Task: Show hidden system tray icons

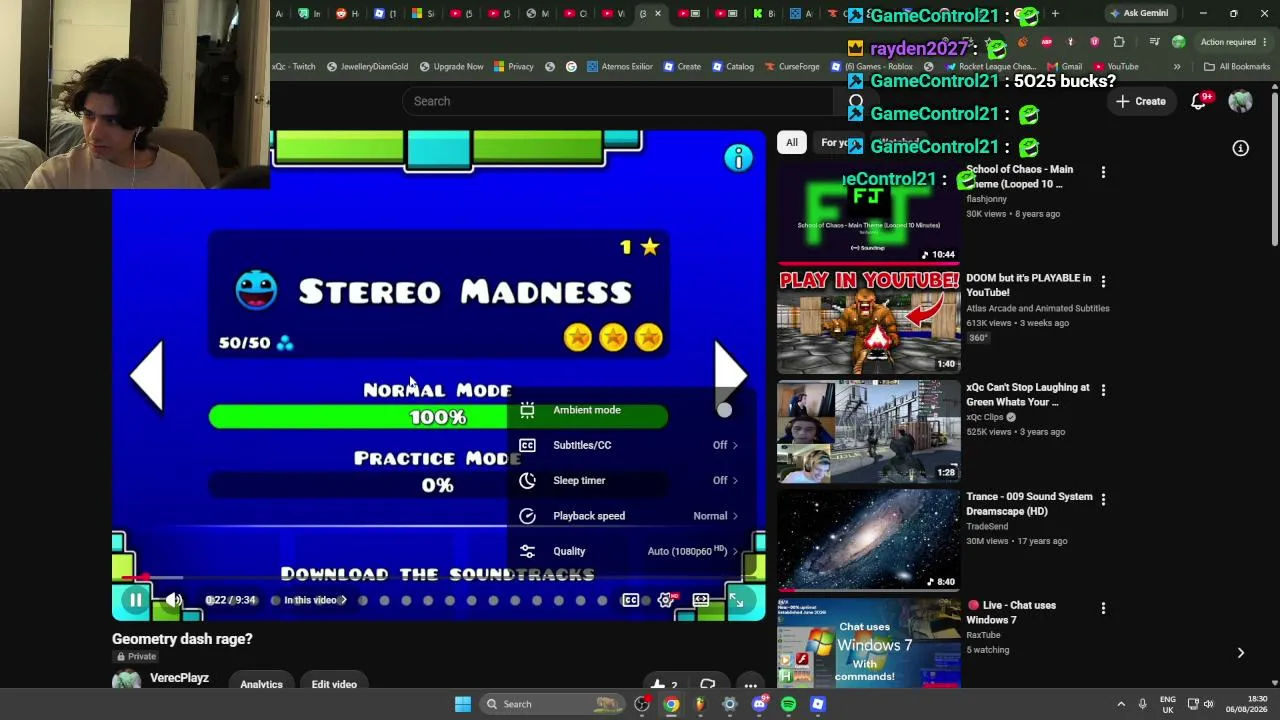Action: 1120,704
